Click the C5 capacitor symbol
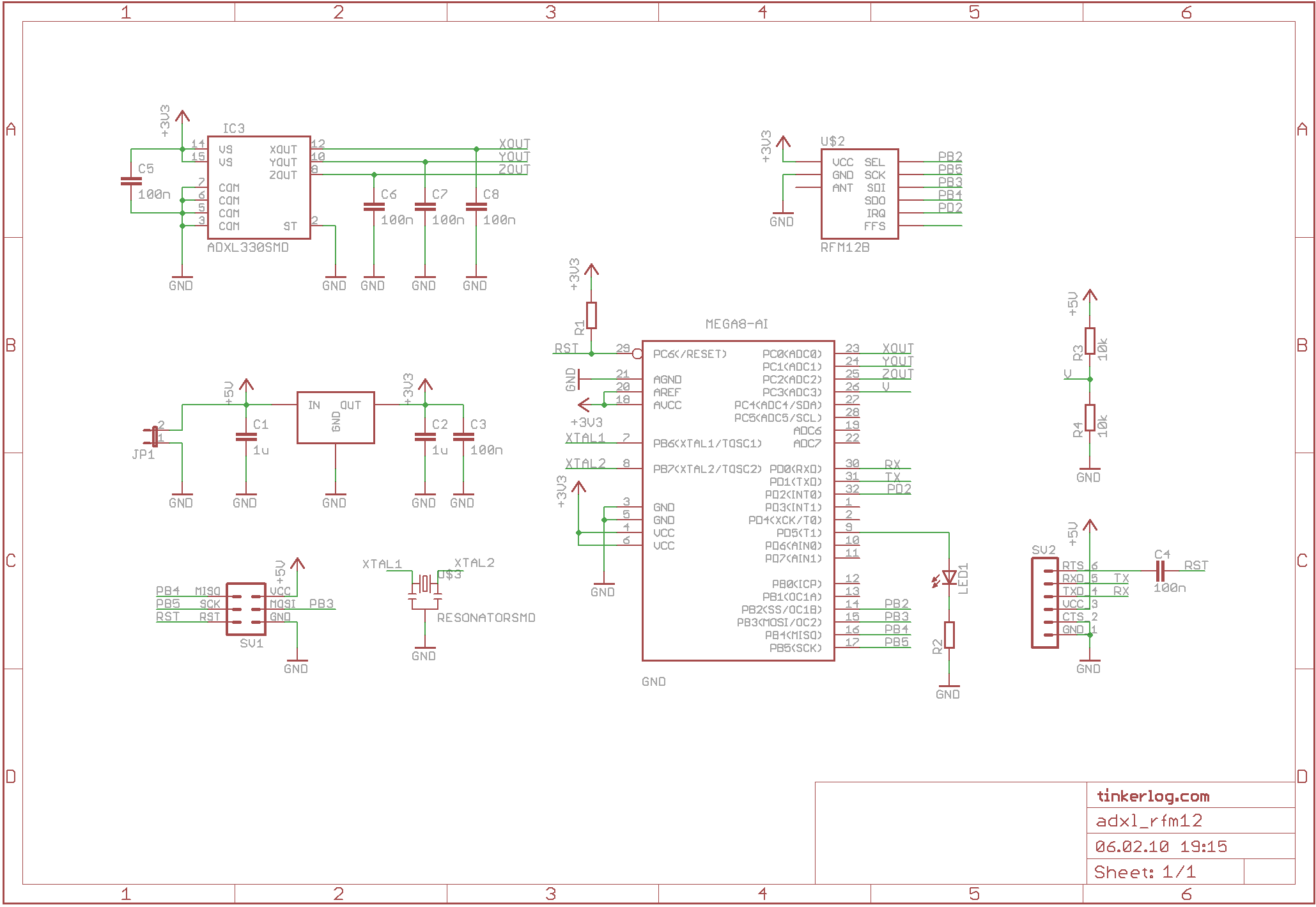This screenshot has width=1316, height=907. click(131, 182)
